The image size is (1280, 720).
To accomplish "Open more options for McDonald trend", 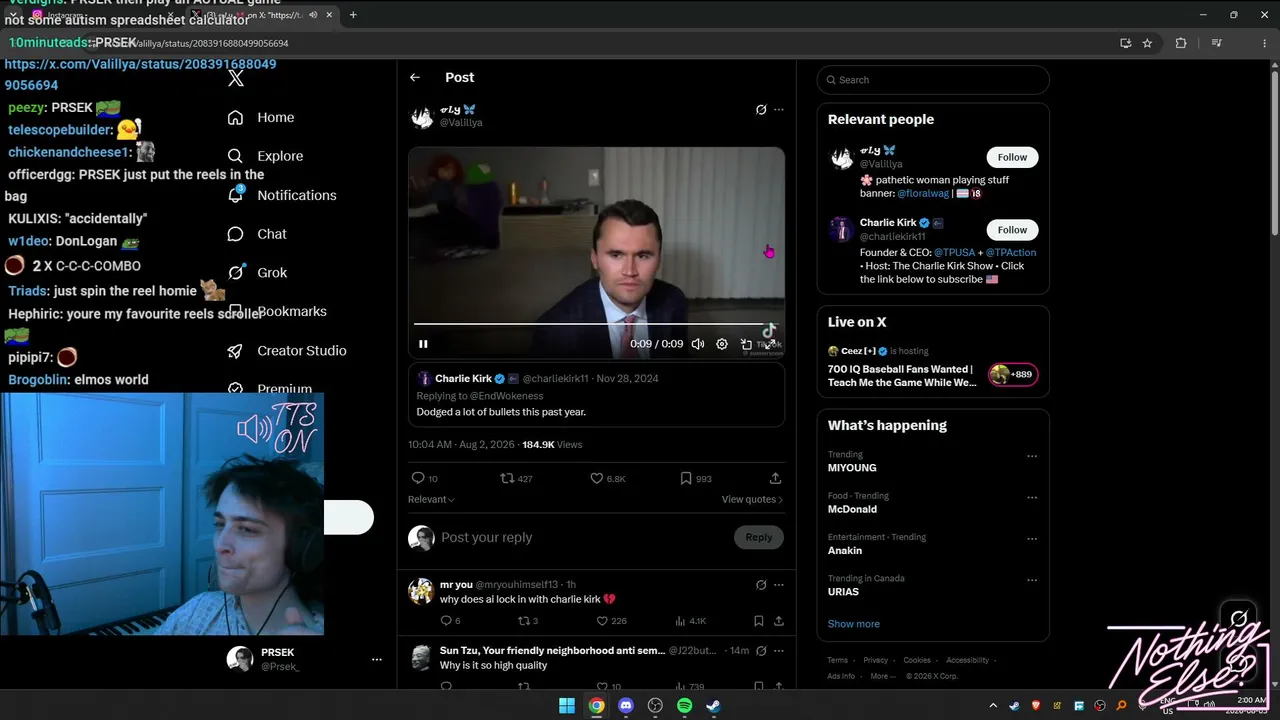I will pos(1032,497).
